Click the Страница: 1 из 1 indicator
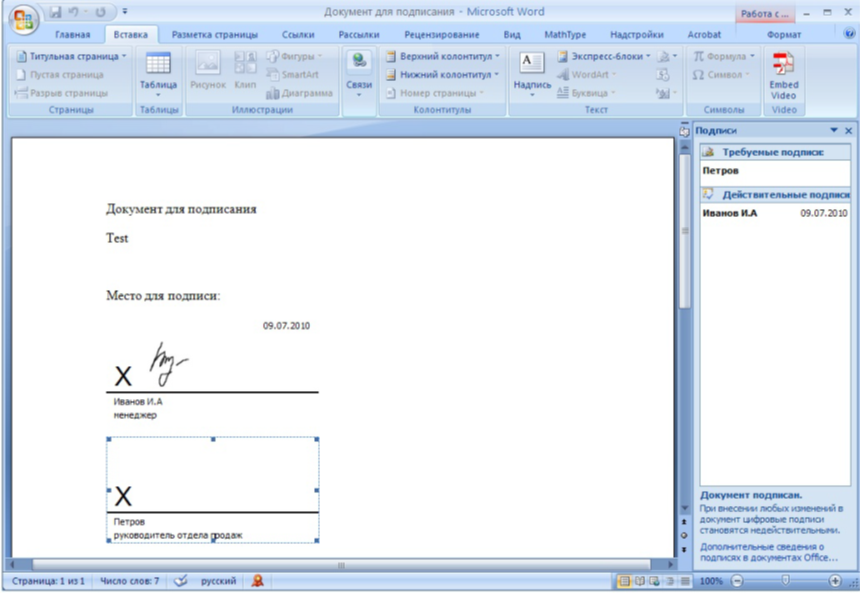The image size is (860, 593). (48, 581)
